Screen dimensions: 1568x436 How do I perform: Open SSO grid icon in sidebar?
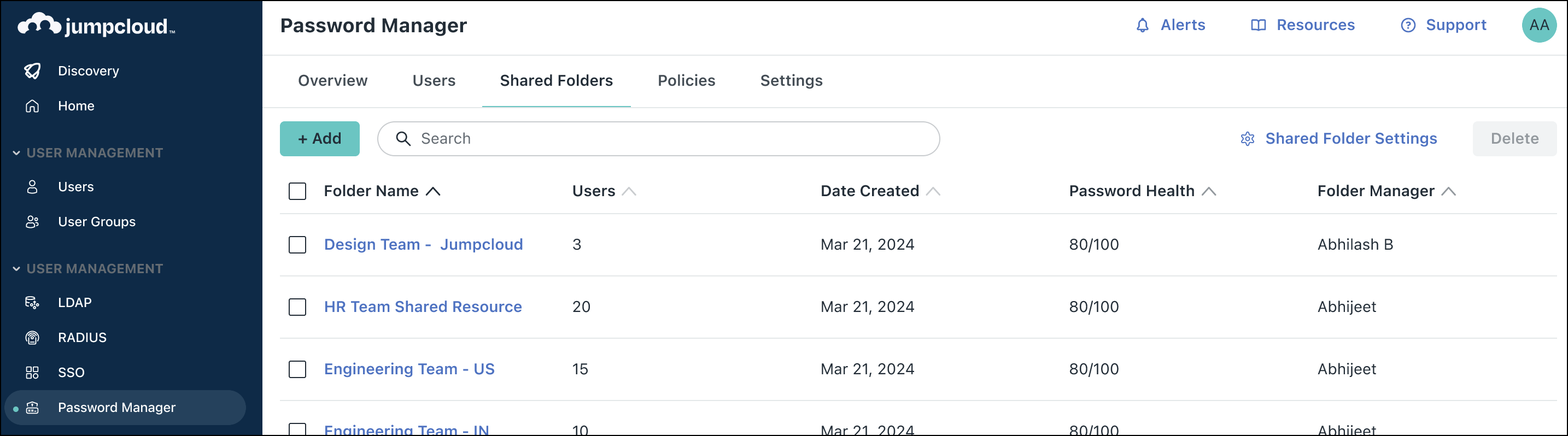(x=32, y=373)
